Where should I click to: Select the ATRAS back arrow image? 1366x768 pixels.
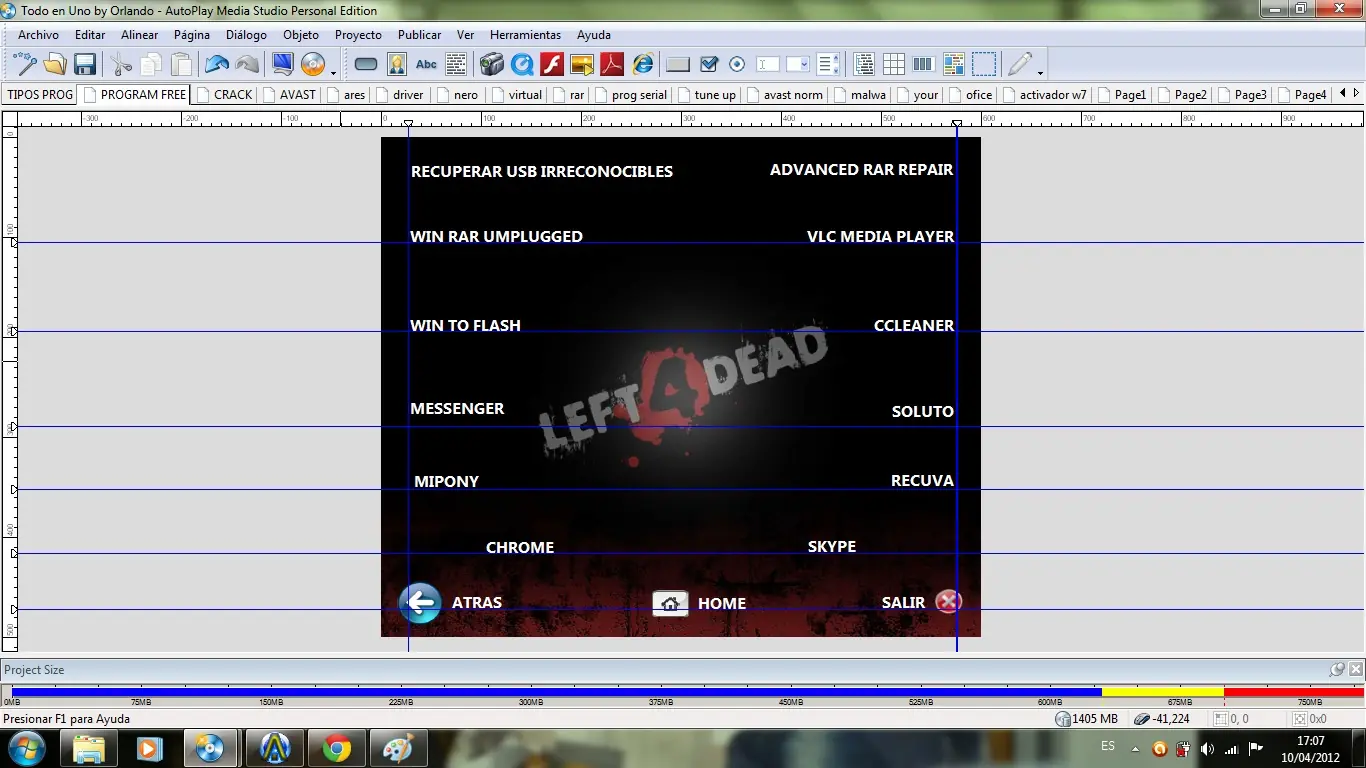420,603
